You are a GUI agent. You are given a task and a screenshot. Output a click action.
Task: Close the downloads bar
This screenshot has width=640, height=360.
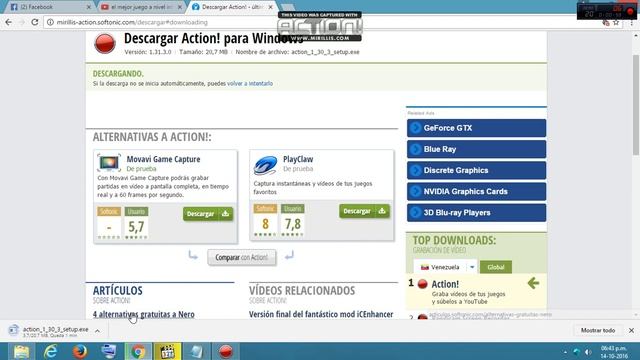tap(631, 330)
